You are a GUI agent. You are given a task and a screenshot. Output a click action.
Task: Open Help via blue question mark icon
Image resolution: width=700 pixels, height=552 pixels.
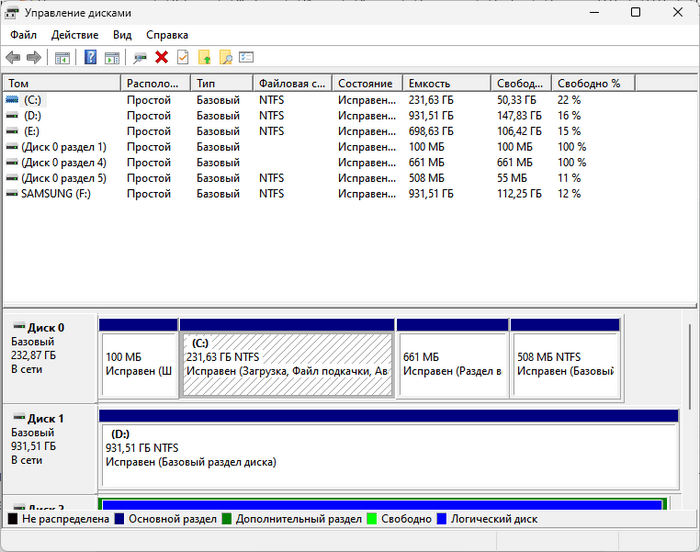coord(90,58)
